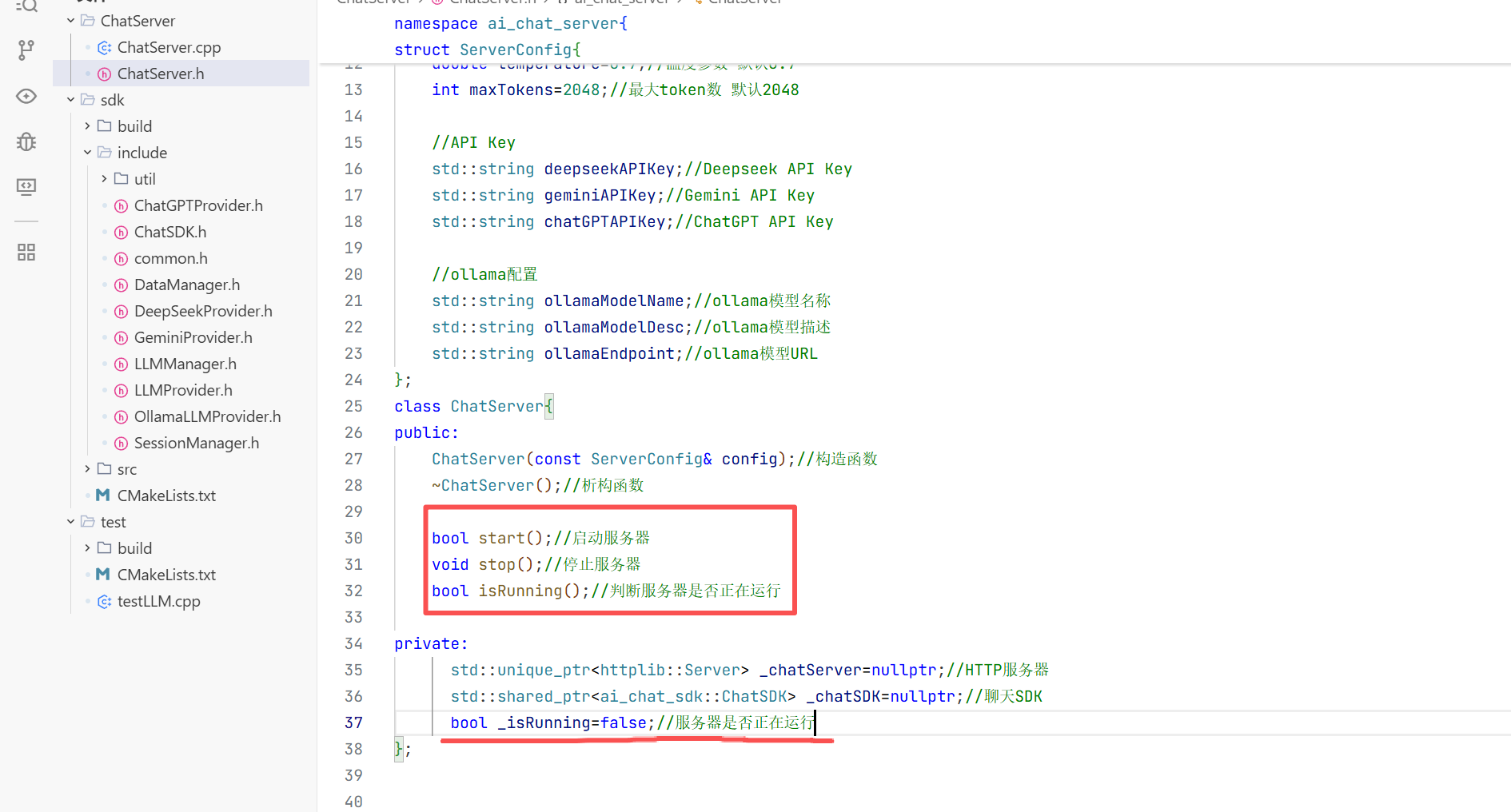Expand the src folder
The height and width of the screenshot is (812, 1511).
87,469
